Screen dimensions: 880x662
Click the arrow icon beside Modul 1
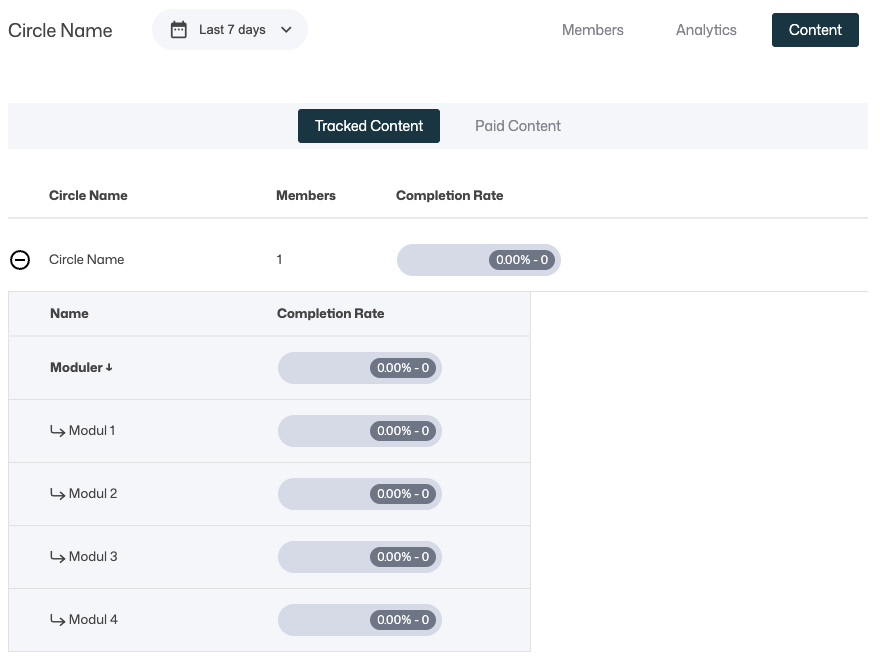tap(58, 431)
